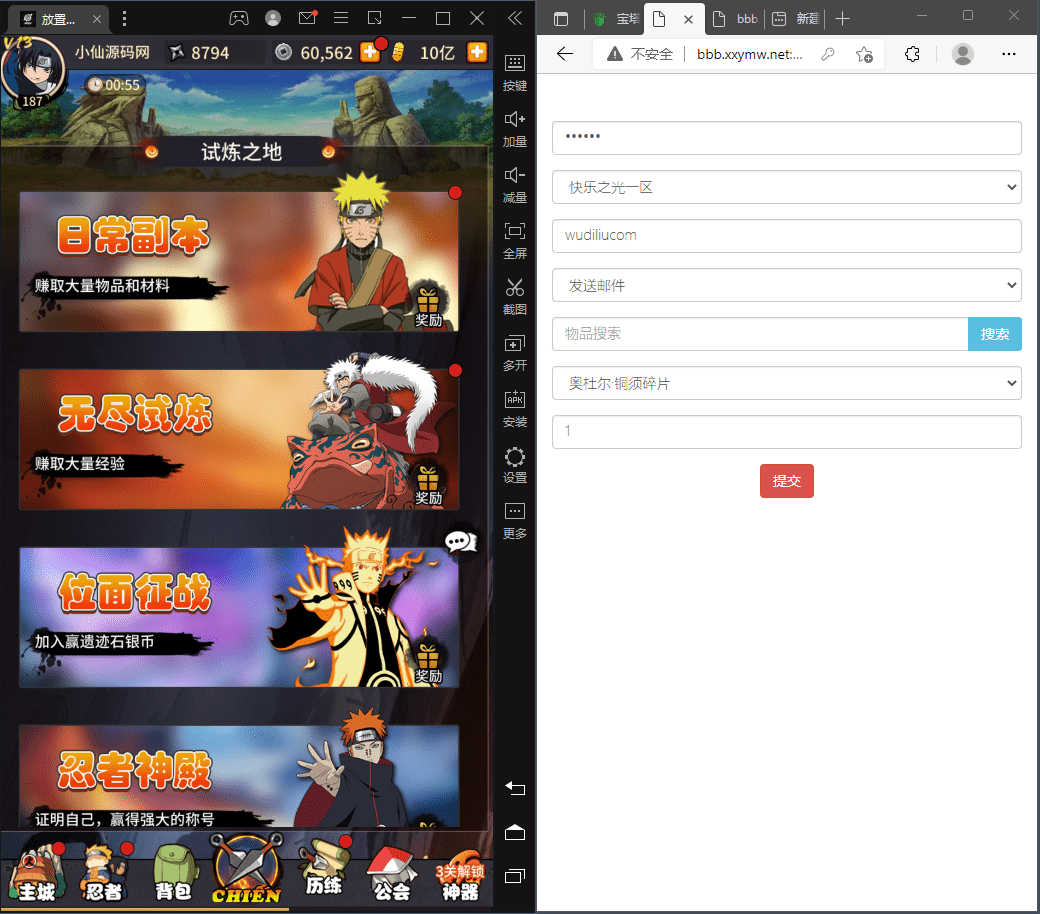Open the browser tab actions menu icon
Screen dimensions: 1040x914
tap(561, 19)
